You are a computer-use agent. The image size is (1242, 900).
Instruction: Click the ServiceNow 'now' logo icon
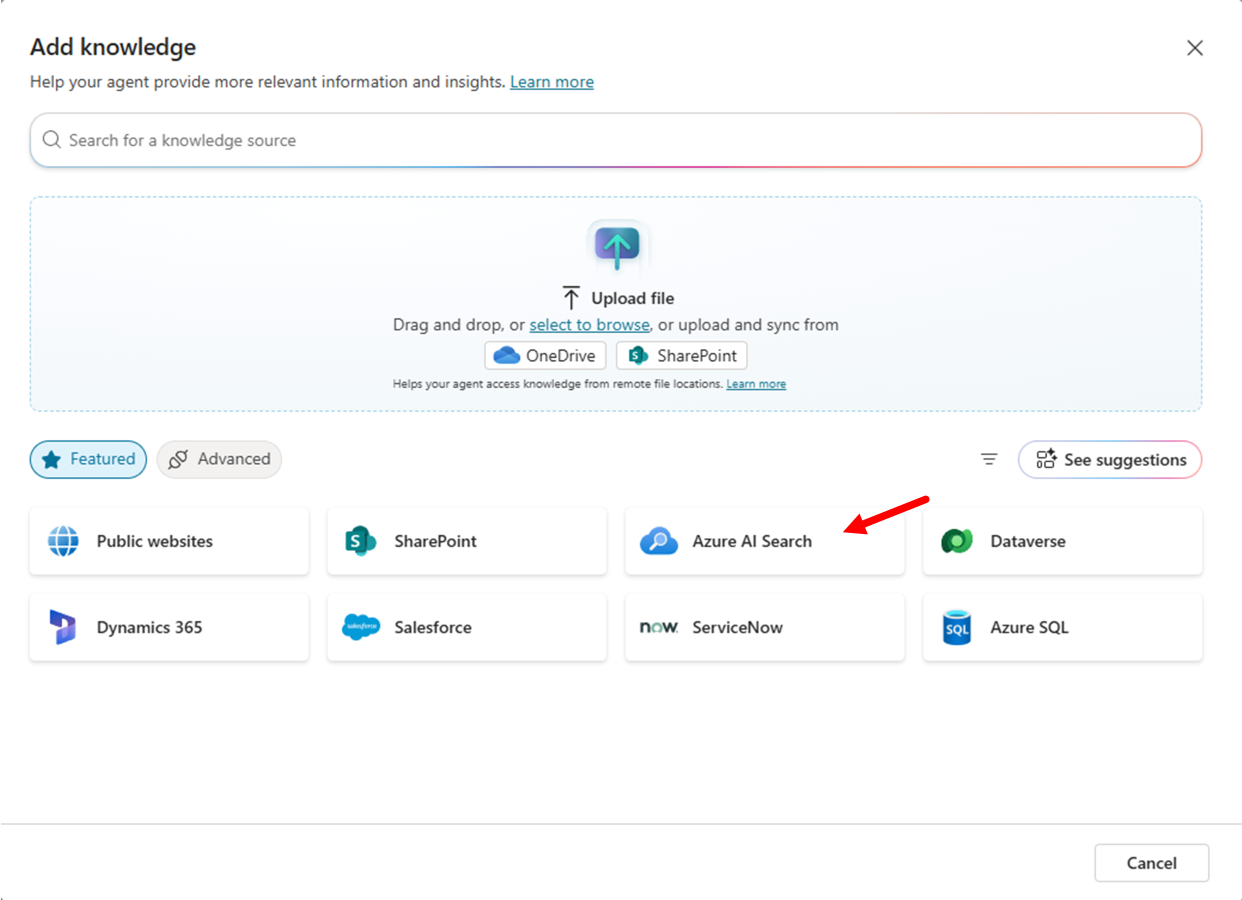coord(659,627)
